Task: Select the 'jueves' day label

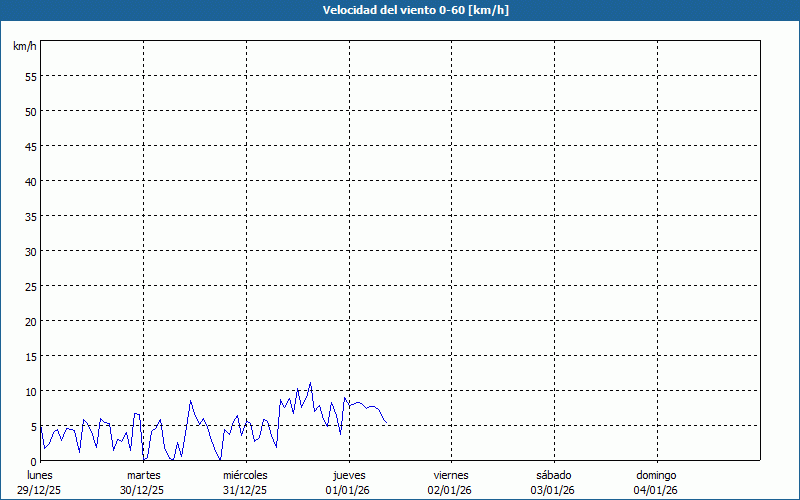Action: click(349, 475)
